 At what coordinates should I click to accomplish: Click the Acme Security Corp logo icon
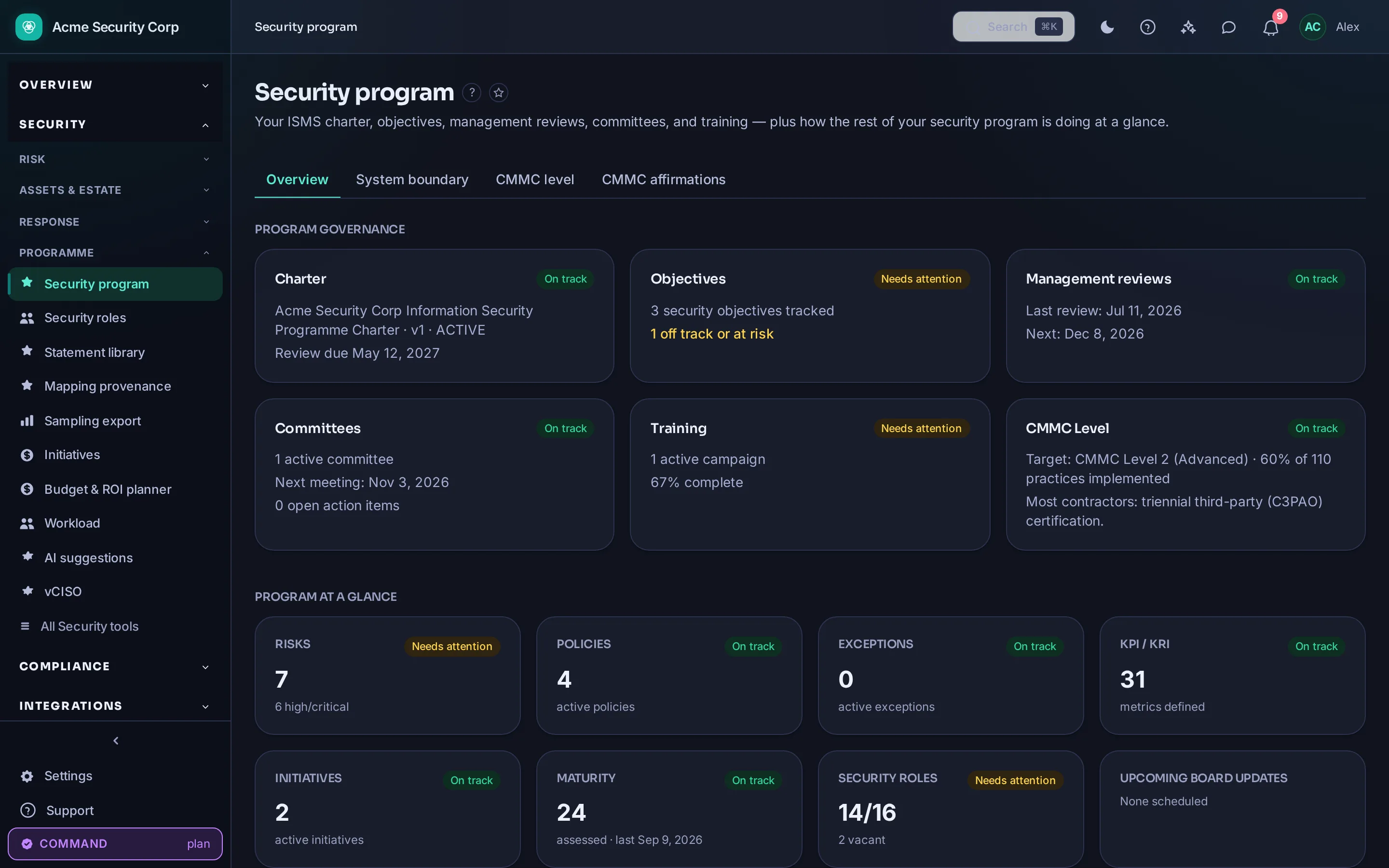pos(29,27)
